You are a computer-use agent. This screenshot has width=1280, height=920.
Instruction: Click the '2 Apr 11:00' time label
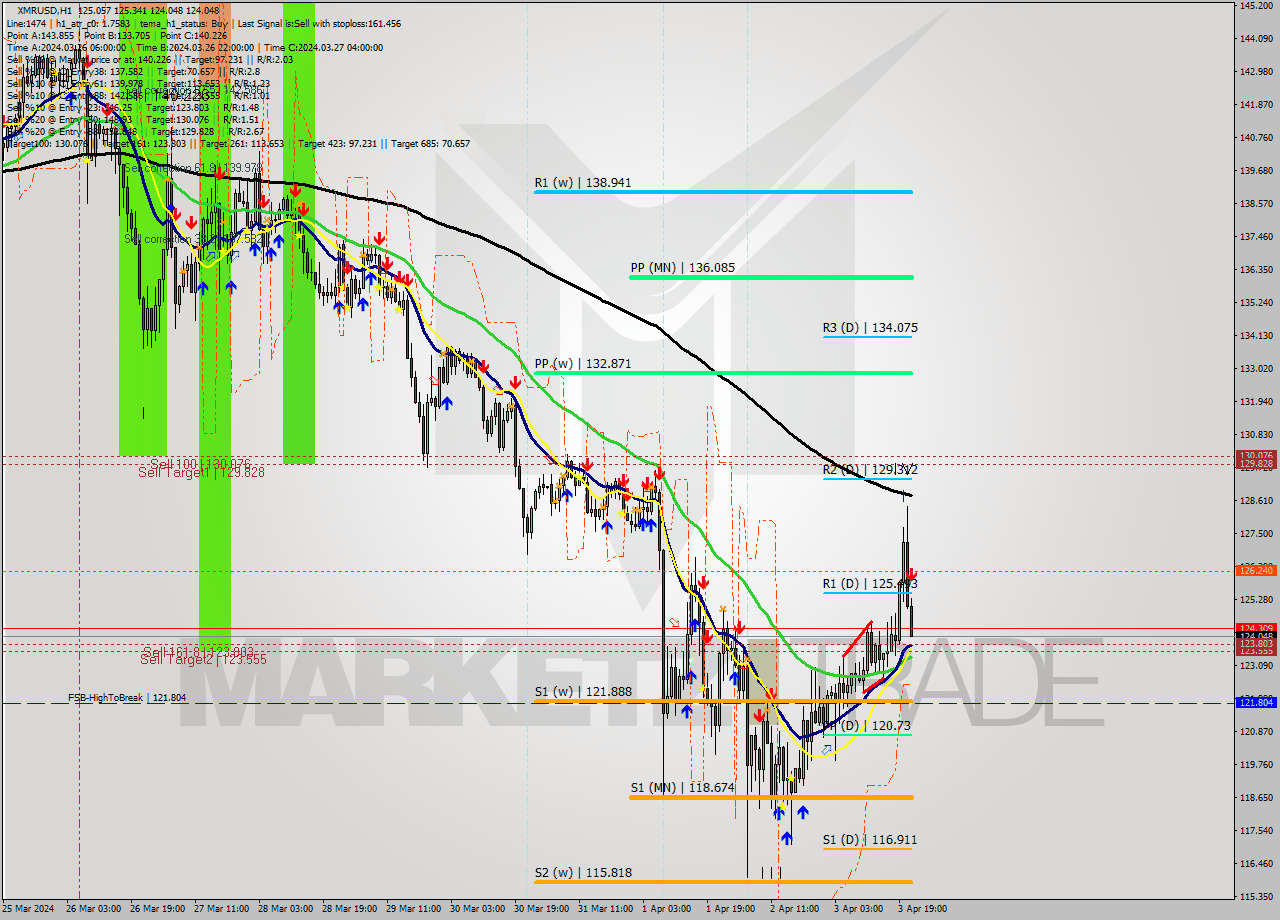tap(794, 910)
